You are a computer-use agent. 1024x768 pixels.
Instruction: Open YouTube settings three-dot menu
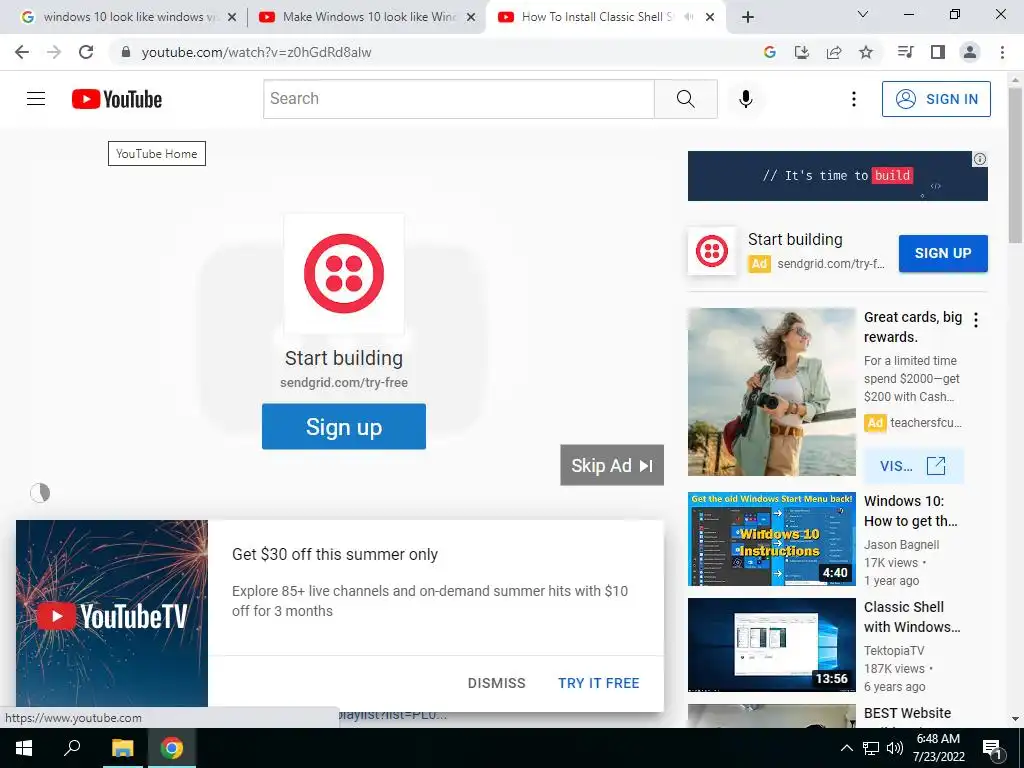pos(854,99)
